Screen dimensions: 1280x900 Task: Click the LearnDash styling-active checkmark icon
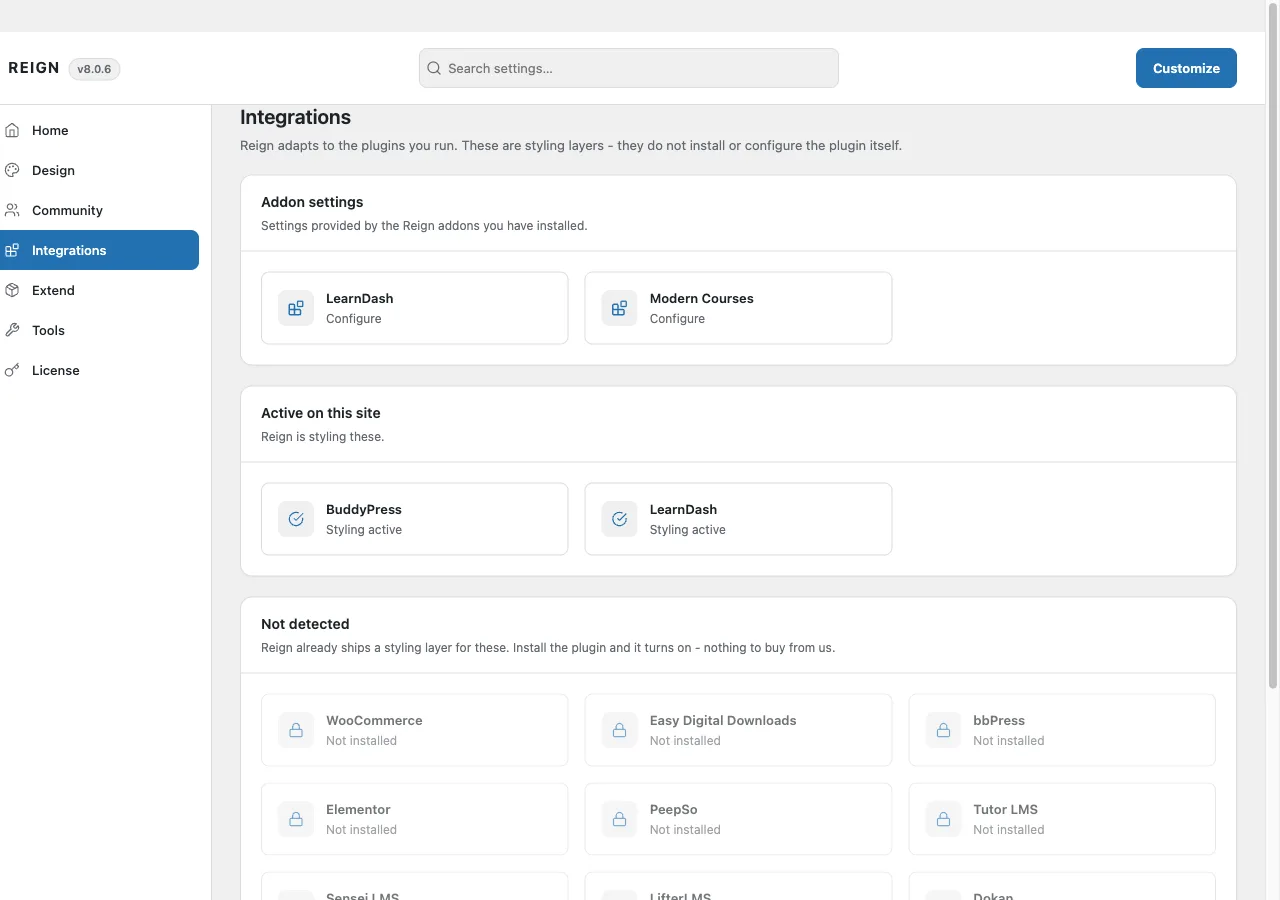[620, 519]
